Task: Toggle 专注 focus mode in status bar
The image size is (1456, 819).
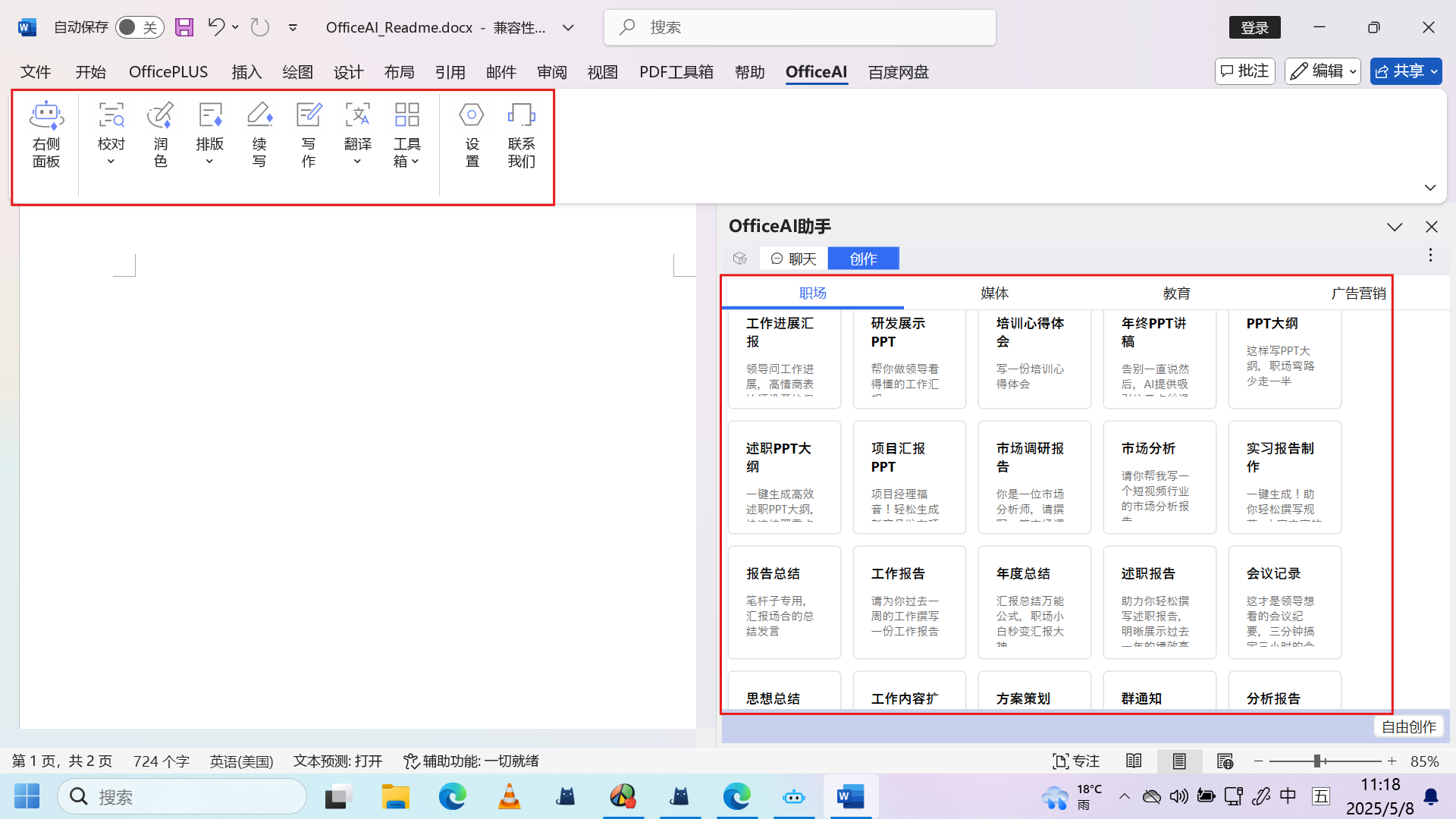Action: (x=1076, y=761)
